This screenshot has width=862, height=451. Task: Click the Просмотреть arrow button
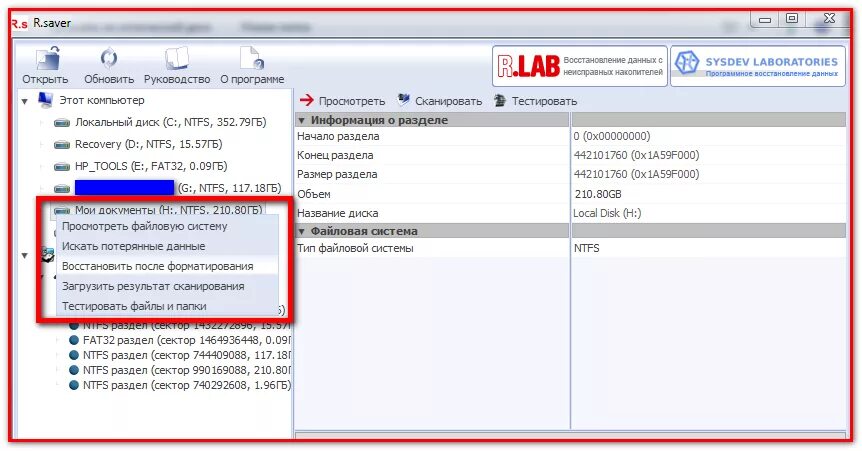tap(342, 101)
